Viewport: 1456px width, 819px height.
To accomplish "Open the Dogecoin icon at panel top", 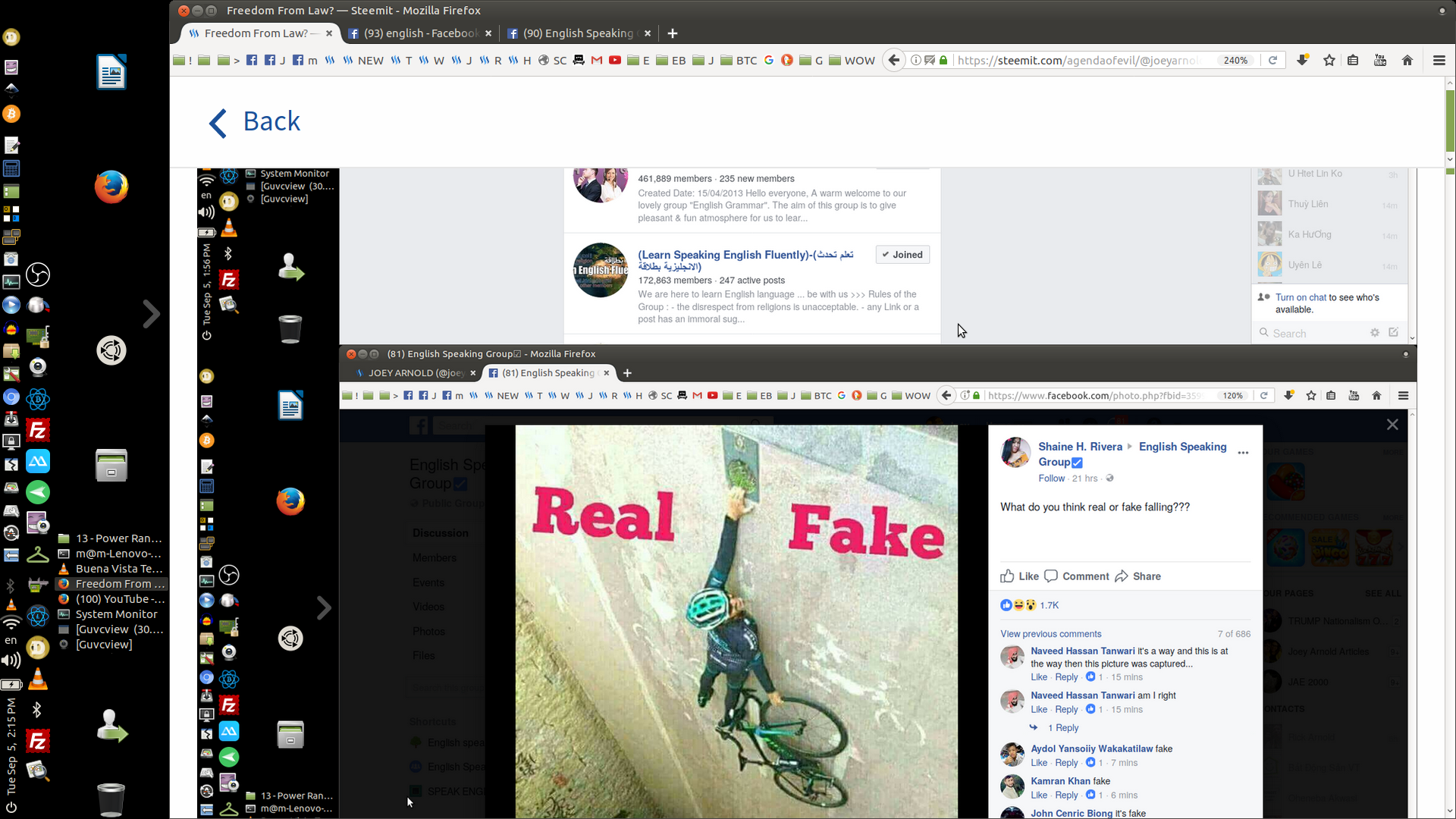I will tap(11, 36).
